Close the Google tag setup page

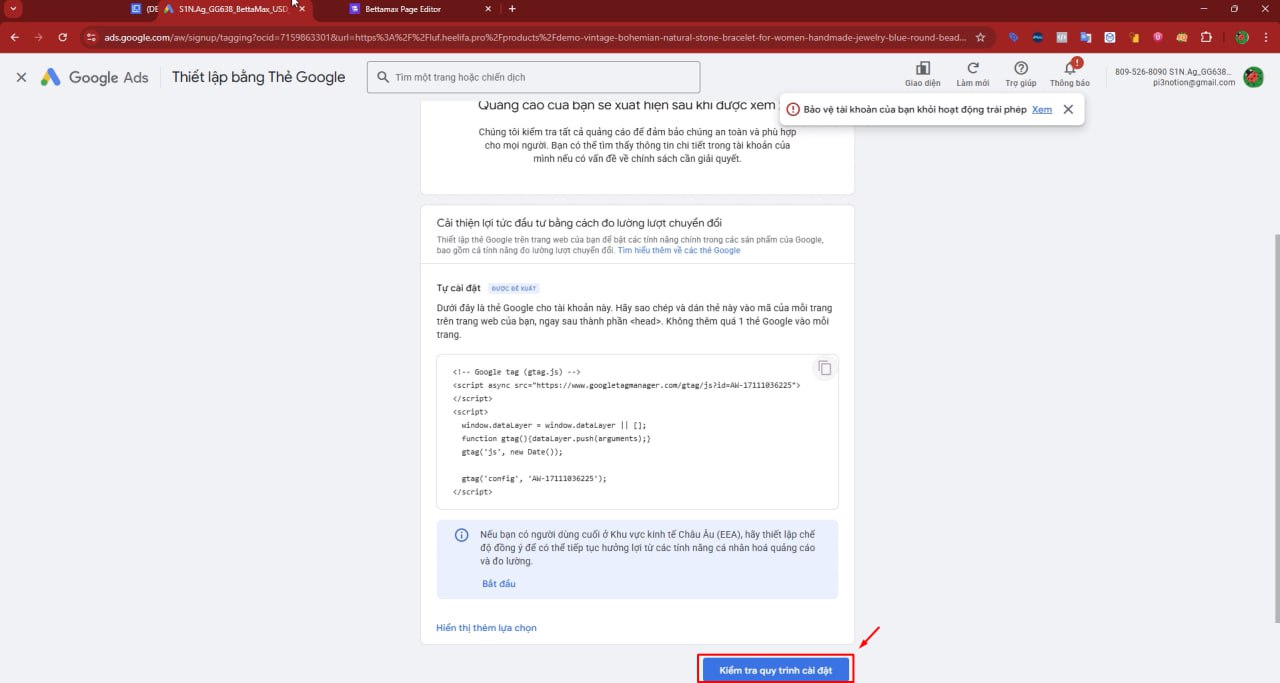21,77
